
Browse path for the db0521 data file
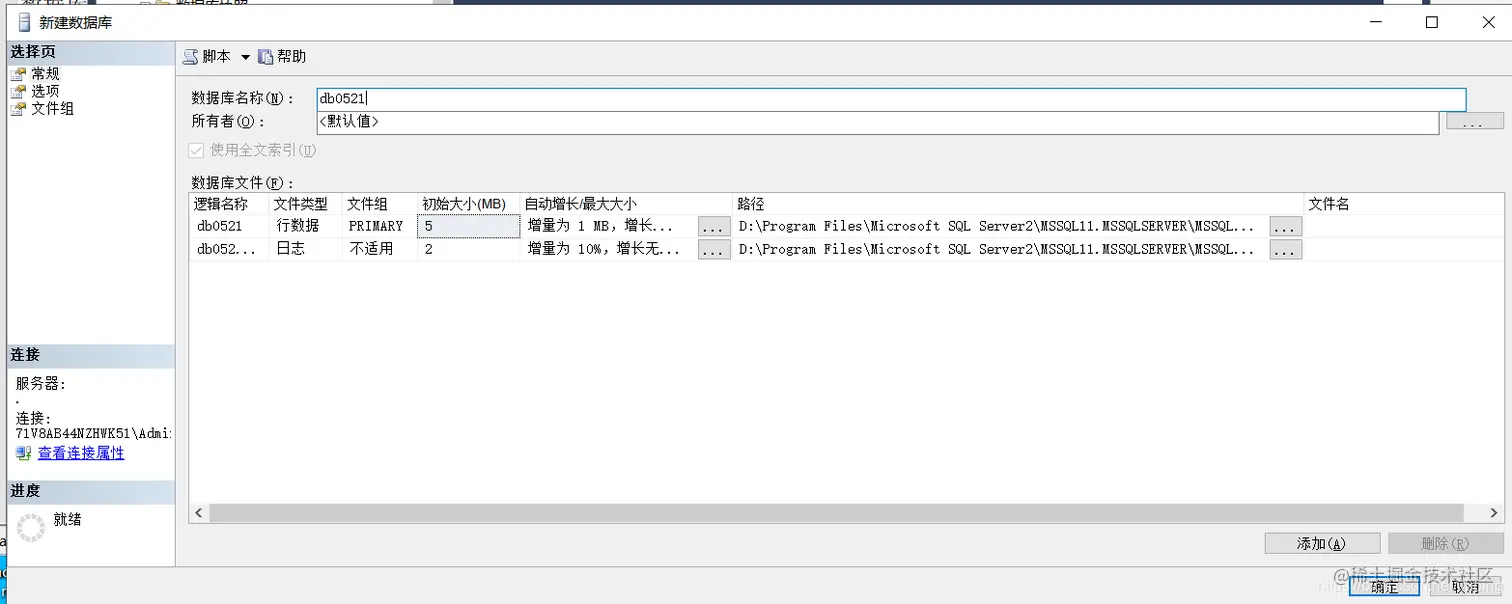tap(1286, 227)
